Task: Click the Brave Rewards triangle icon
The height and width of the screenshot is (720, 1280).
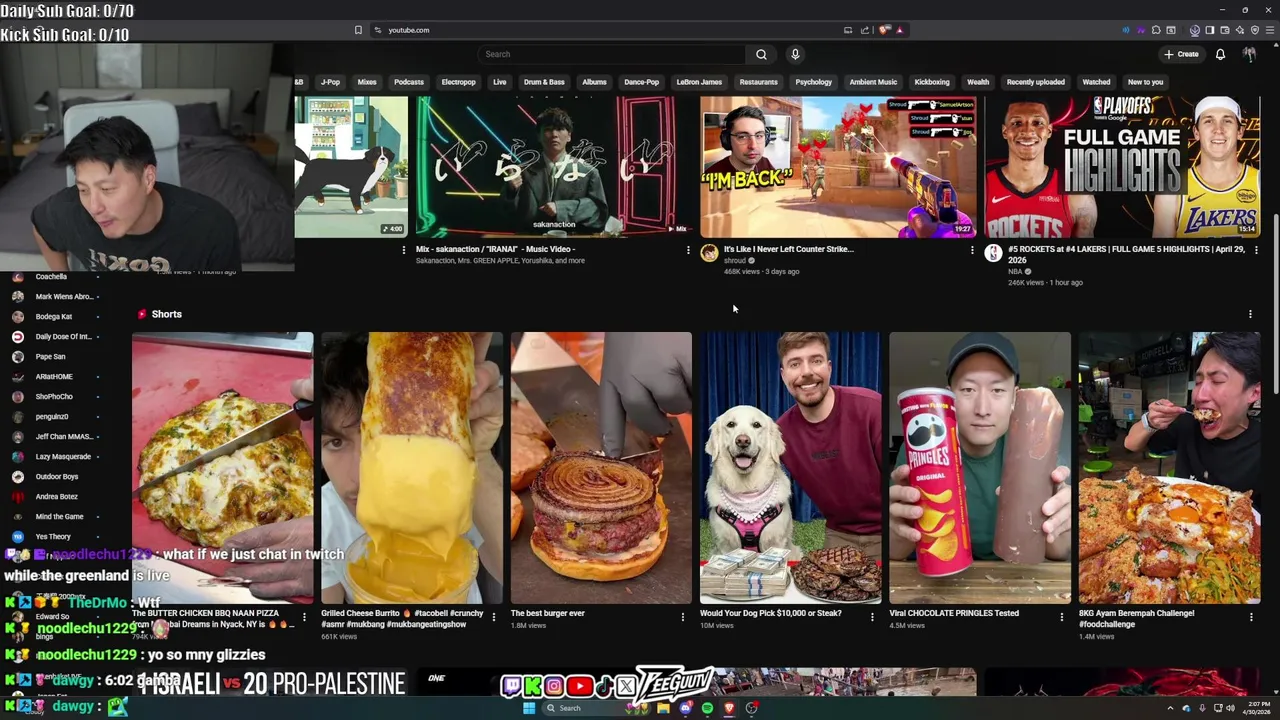Action: (x=899, y=30)
